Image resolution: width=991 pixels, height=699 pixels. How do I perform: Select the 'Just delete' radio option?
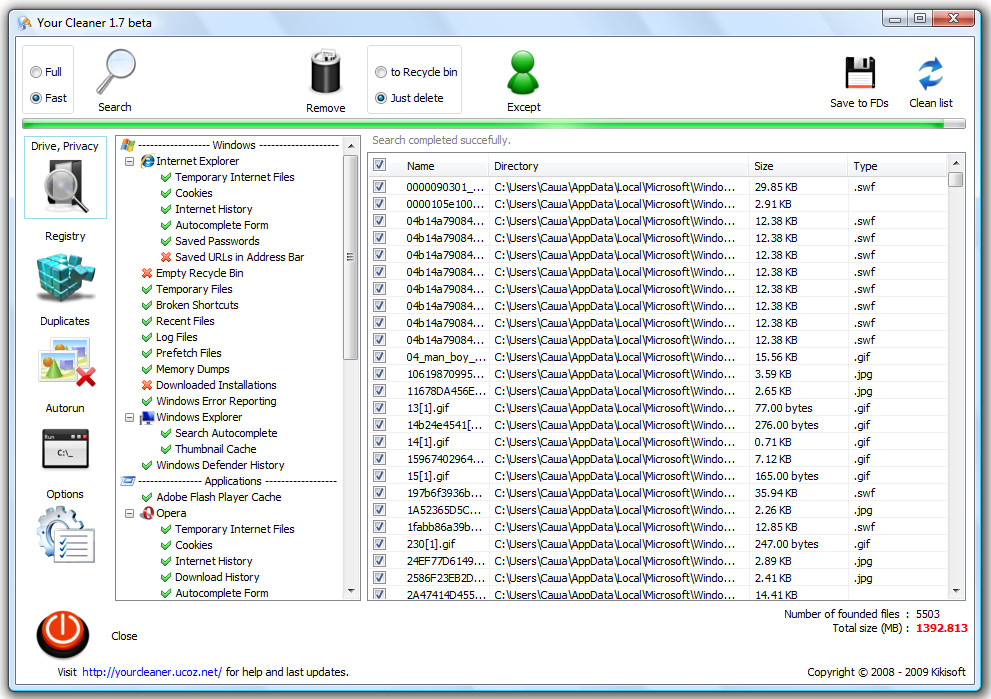tap(381, 98)
